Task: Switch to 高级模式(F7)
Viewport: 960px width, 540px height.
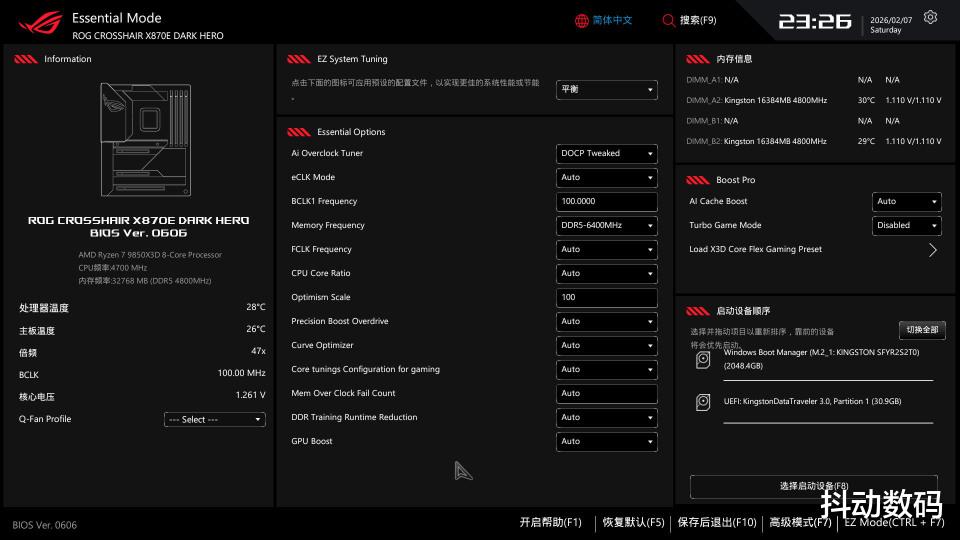Action: point(800,522)
